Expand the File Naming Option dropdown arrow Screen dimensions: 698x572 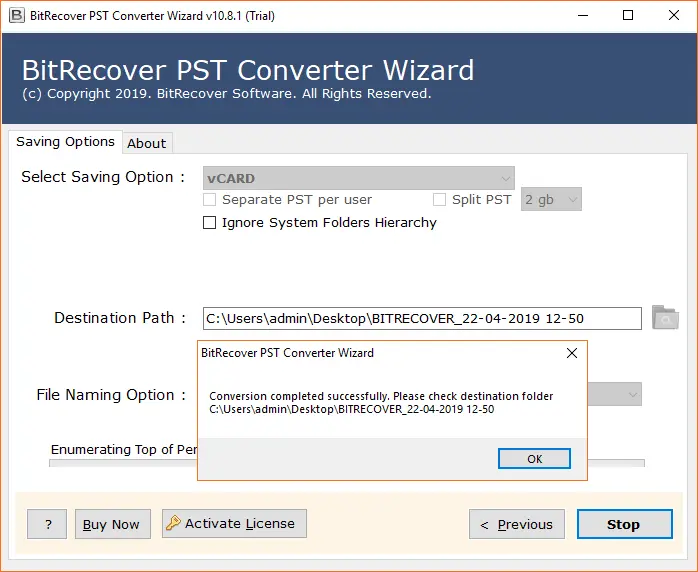(632, 395)
